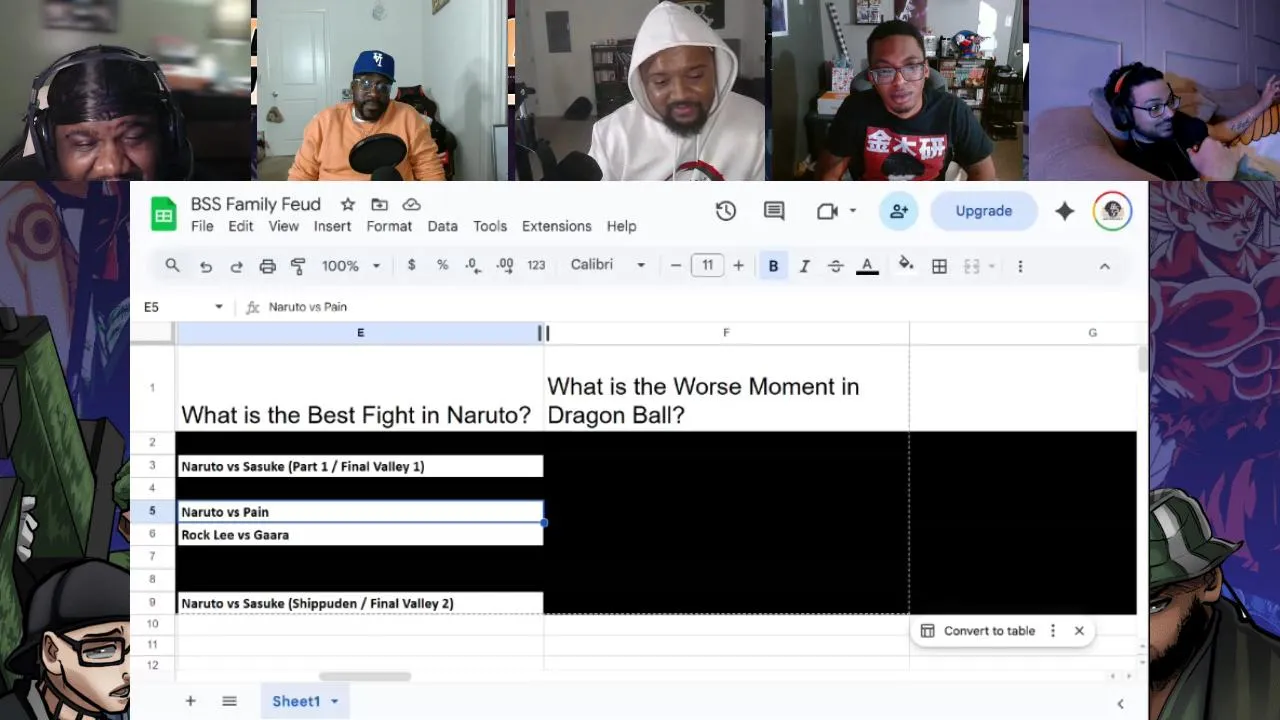Print the spreadsheet
The height and width of the screenshot is (720, 1280).
pos(267,266)
